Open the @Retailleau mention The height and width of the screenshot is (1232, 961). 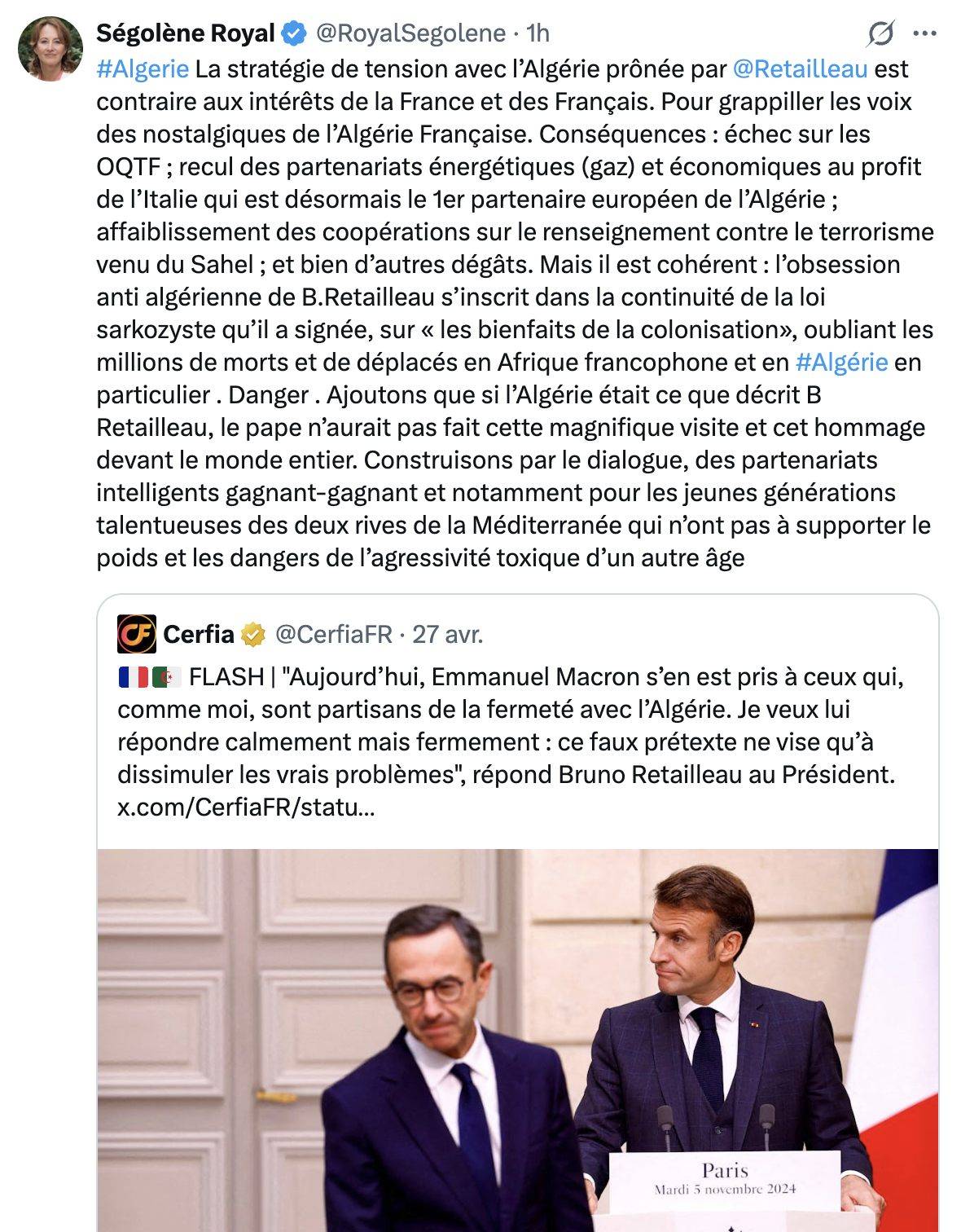coord(800,69)
